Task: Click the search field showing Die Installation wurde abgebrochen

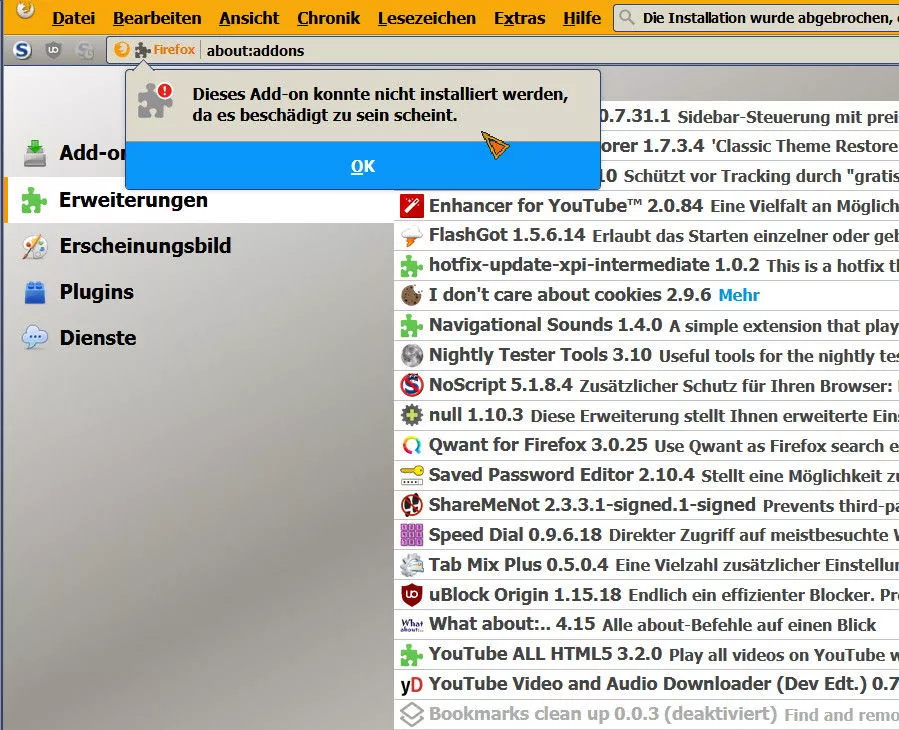Action: pos(757,18)
